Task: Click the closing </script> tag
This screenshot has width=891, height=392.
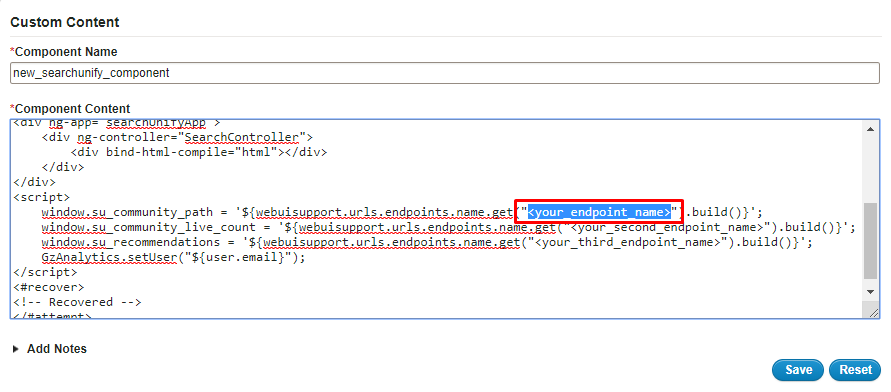Action: 45,272
